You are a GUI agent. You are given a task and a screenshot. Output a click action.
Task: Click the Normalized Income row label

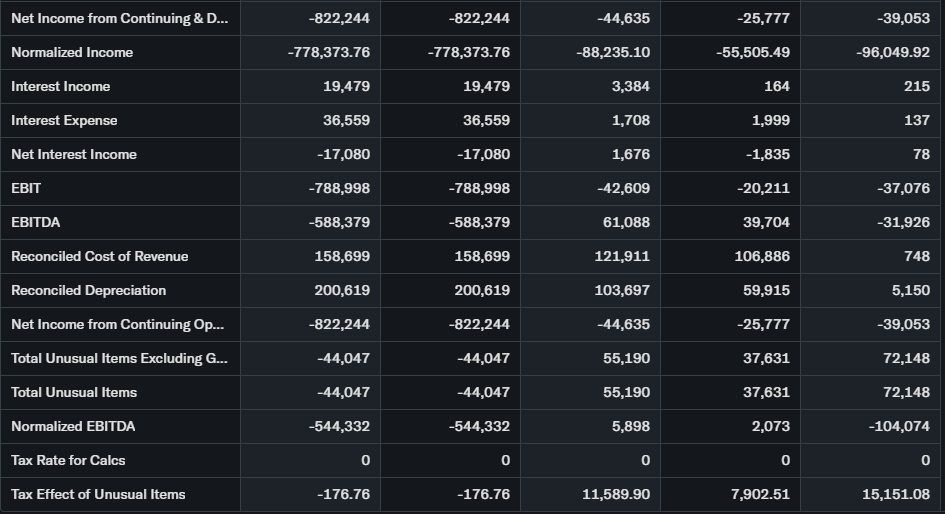72,52
